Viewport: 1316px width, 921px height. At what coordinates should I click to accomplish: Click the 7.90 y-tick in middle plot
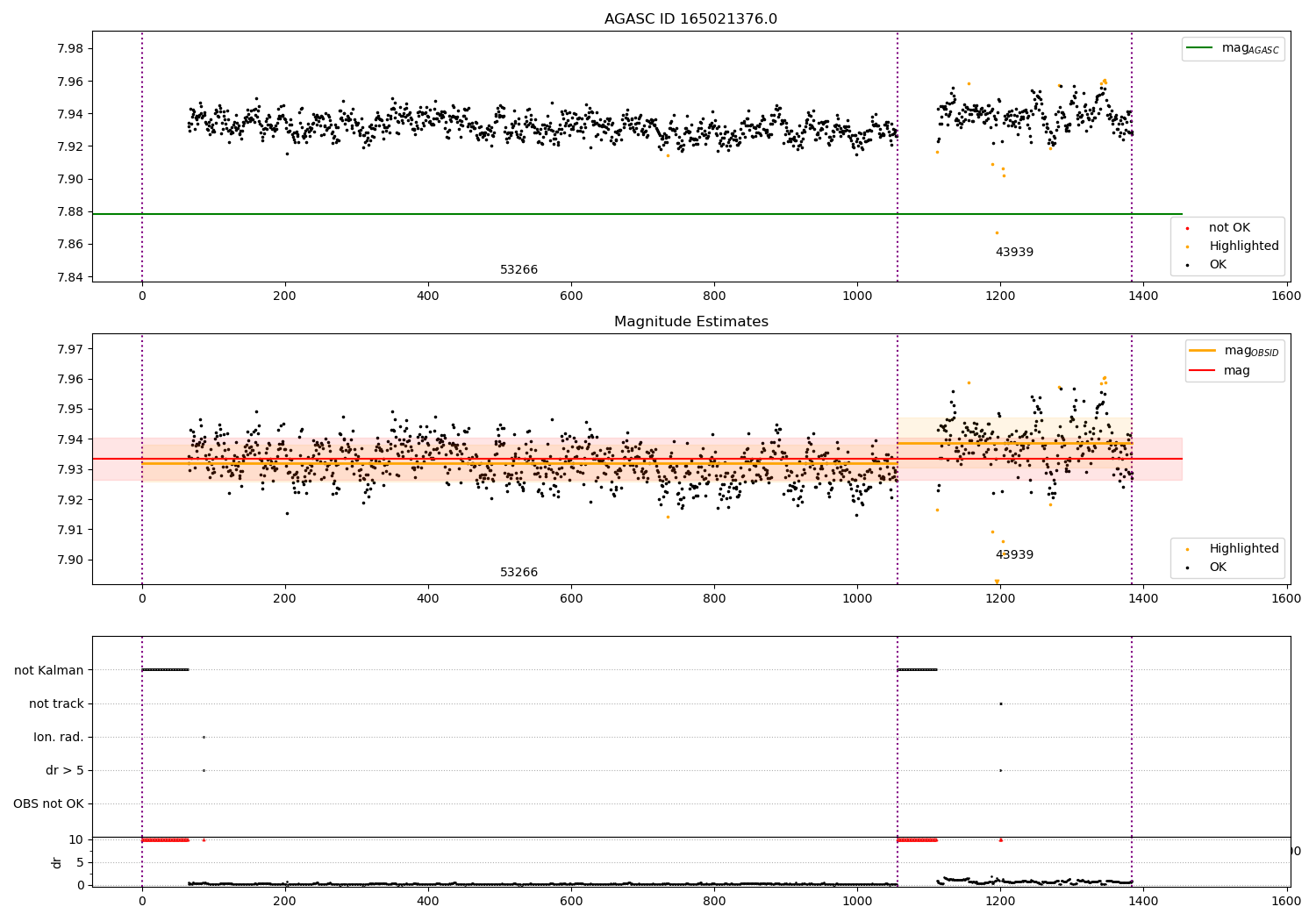click(70, 560)
